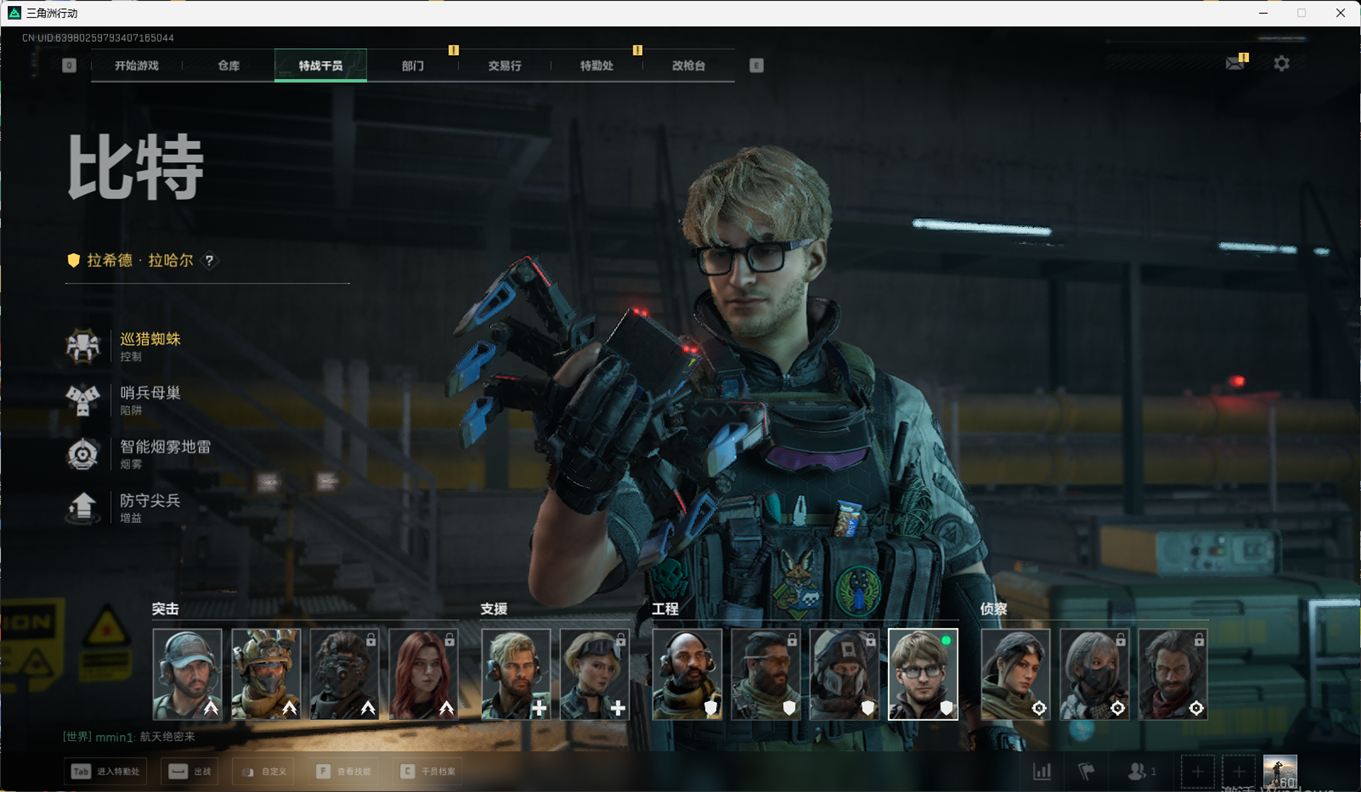Click the 哨兵母巢 trap skill icon
This screenshot has height=792, width=1361.
pyautogui.click(x=83, y=400)
